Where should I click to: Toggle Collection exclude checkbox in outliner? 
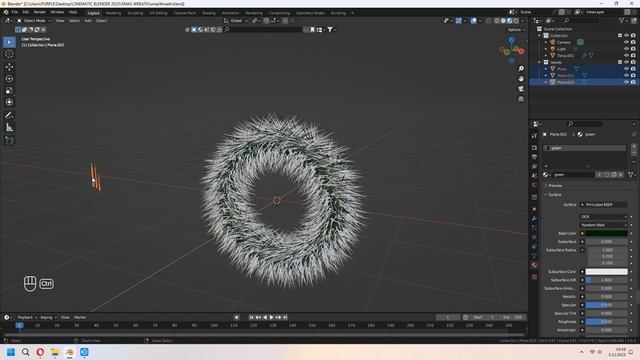620,36
